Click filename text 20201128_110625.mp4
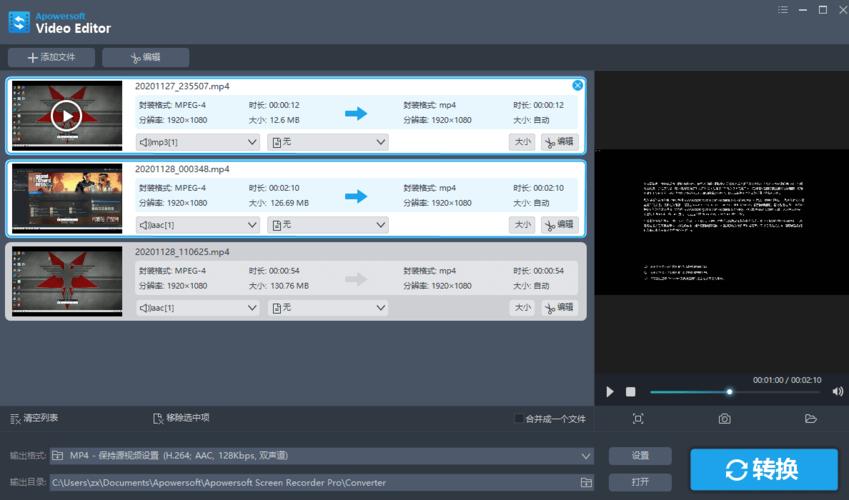849x500 pixels. [182, 252]
